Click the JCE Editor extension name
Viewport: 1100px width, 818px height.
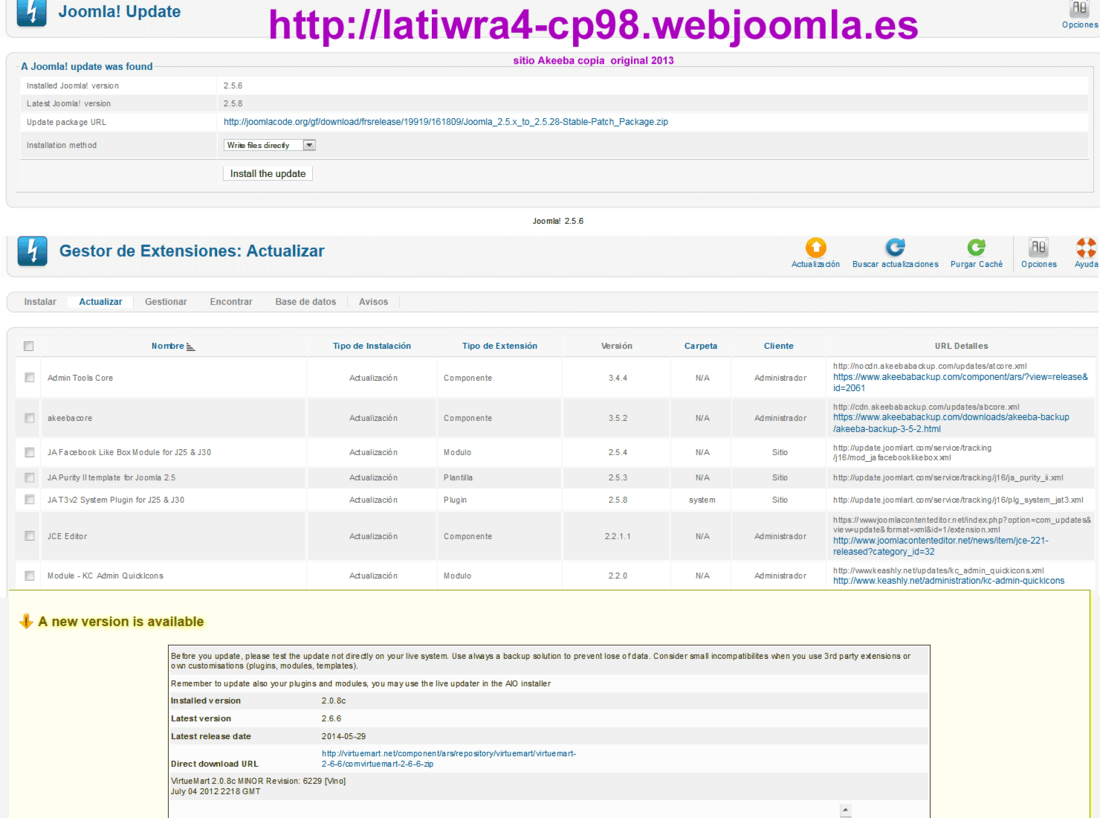(67, 536)
